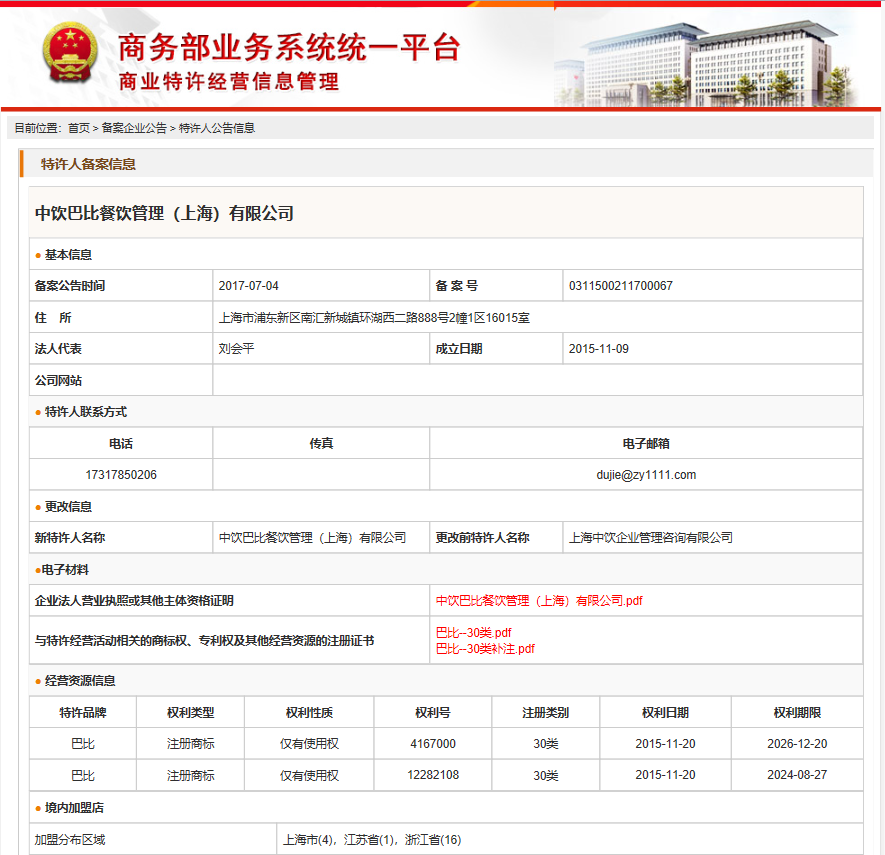Select email dujie@zy1111.com
Viewport: 885px width, 855px height.
point(646,475)
